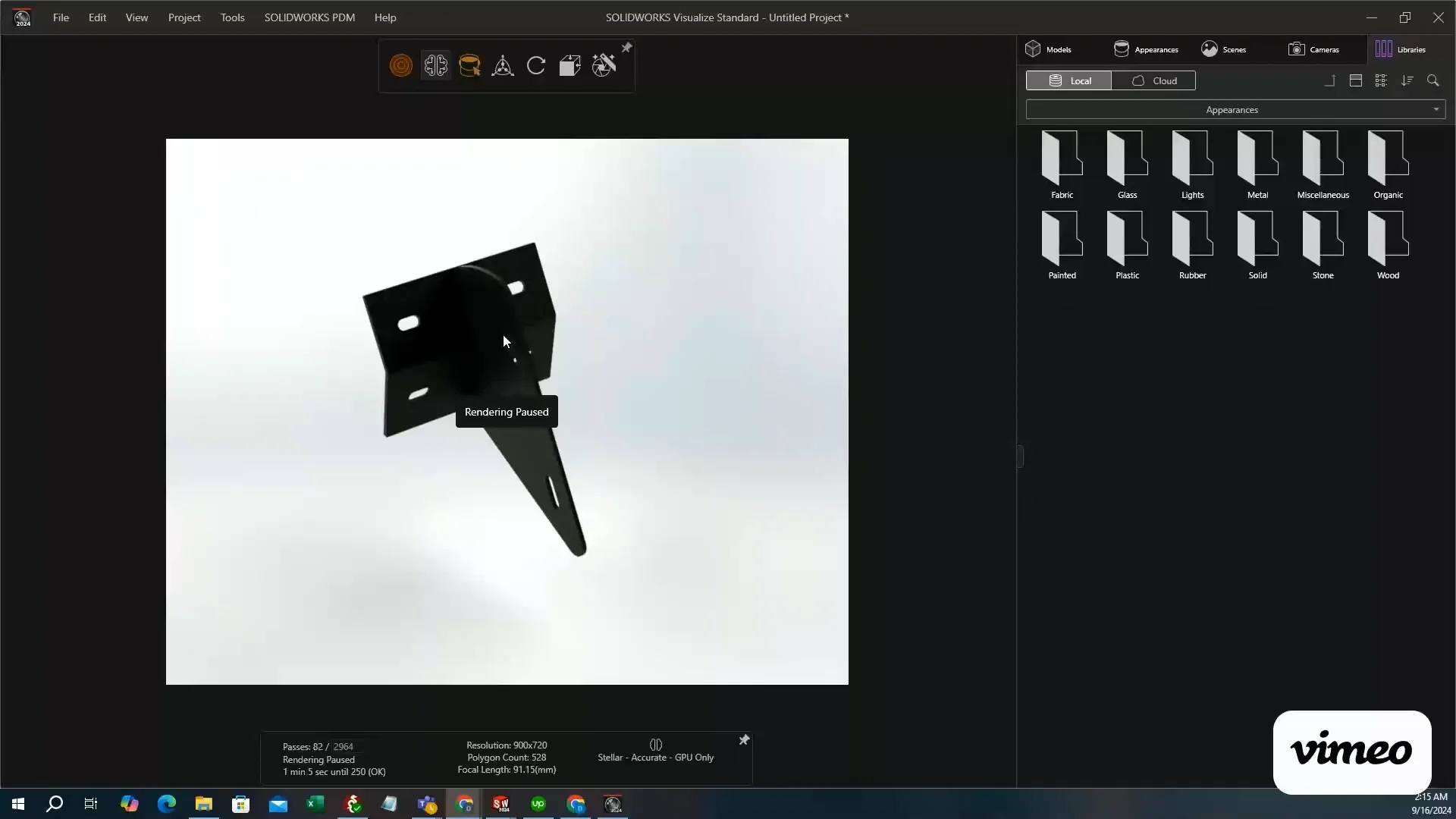Click the go up one folder icon
1456x819 pixels.
point(1330,80)
